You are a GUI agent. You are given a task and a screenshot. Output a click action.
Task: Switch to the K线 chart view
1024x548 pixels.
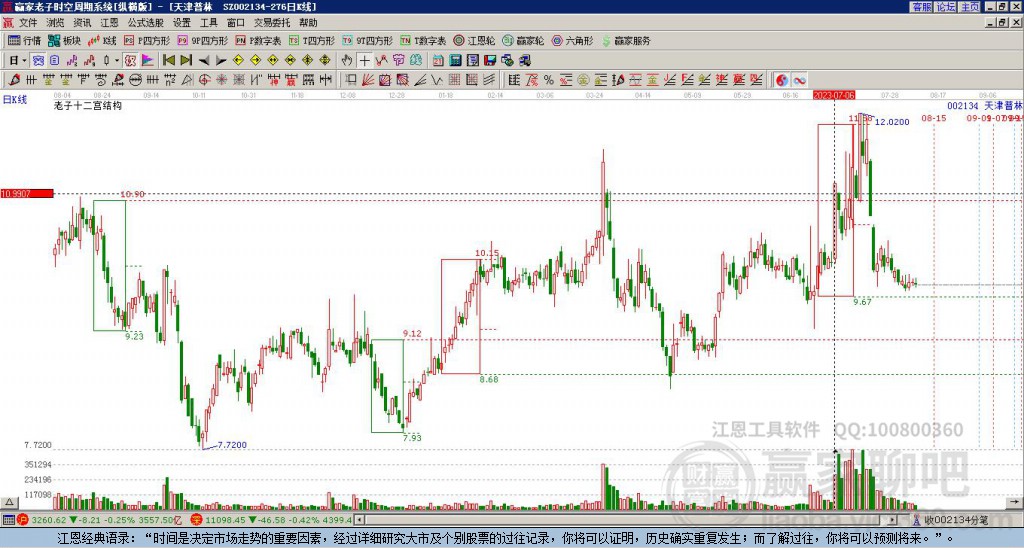coord(102,40)
